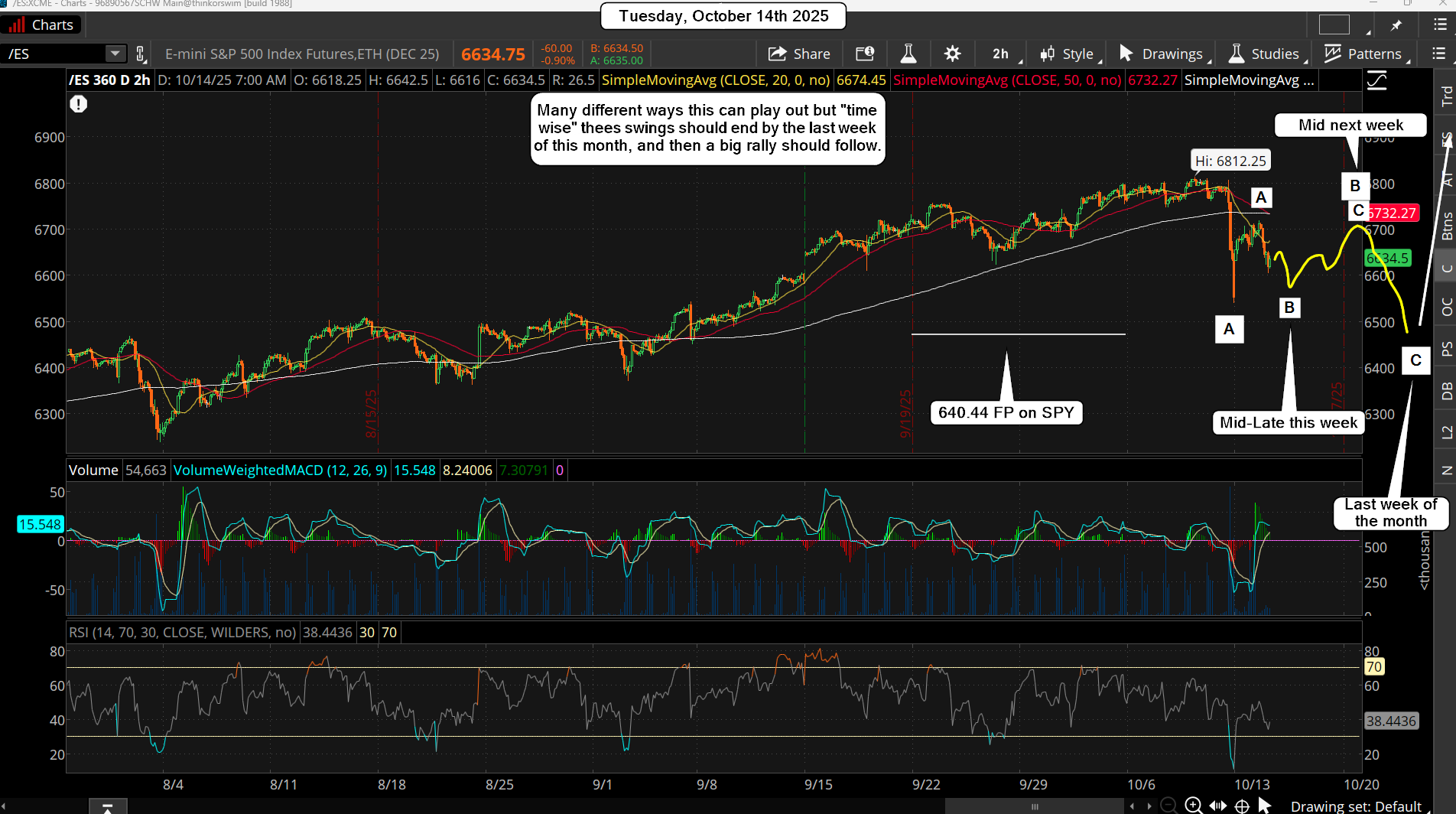Open the Drawing set: Default dropdown
Viewport: 1456px width, 814px height.
point(1355,806)
